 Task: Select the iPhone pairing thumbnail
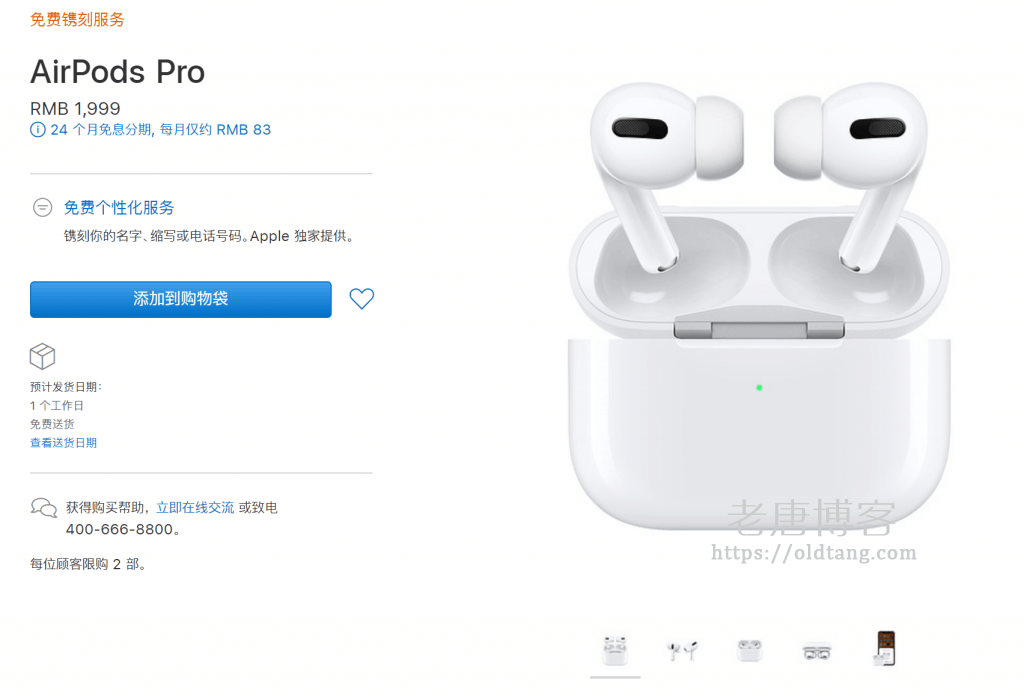[x=885, y=648]
